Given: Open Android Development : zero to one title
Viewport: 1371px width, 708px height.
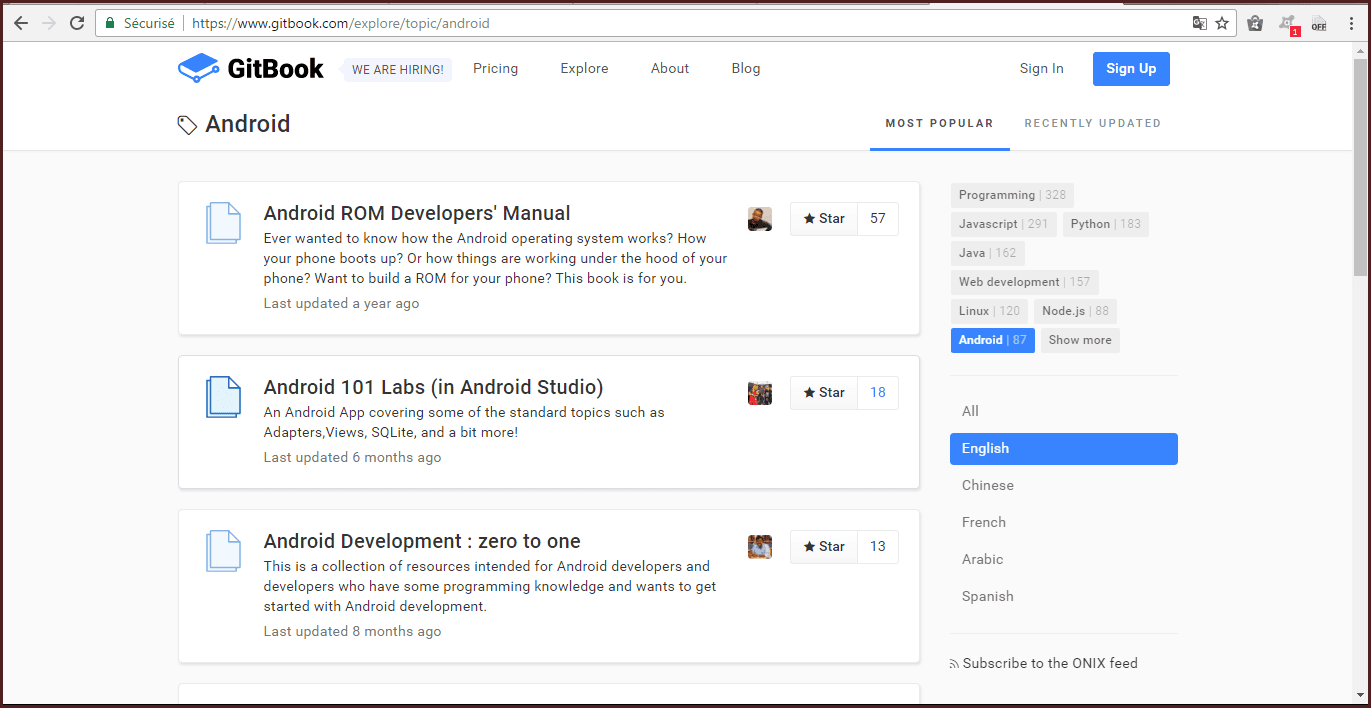Looking at the screenshot, I should (422, 541).
